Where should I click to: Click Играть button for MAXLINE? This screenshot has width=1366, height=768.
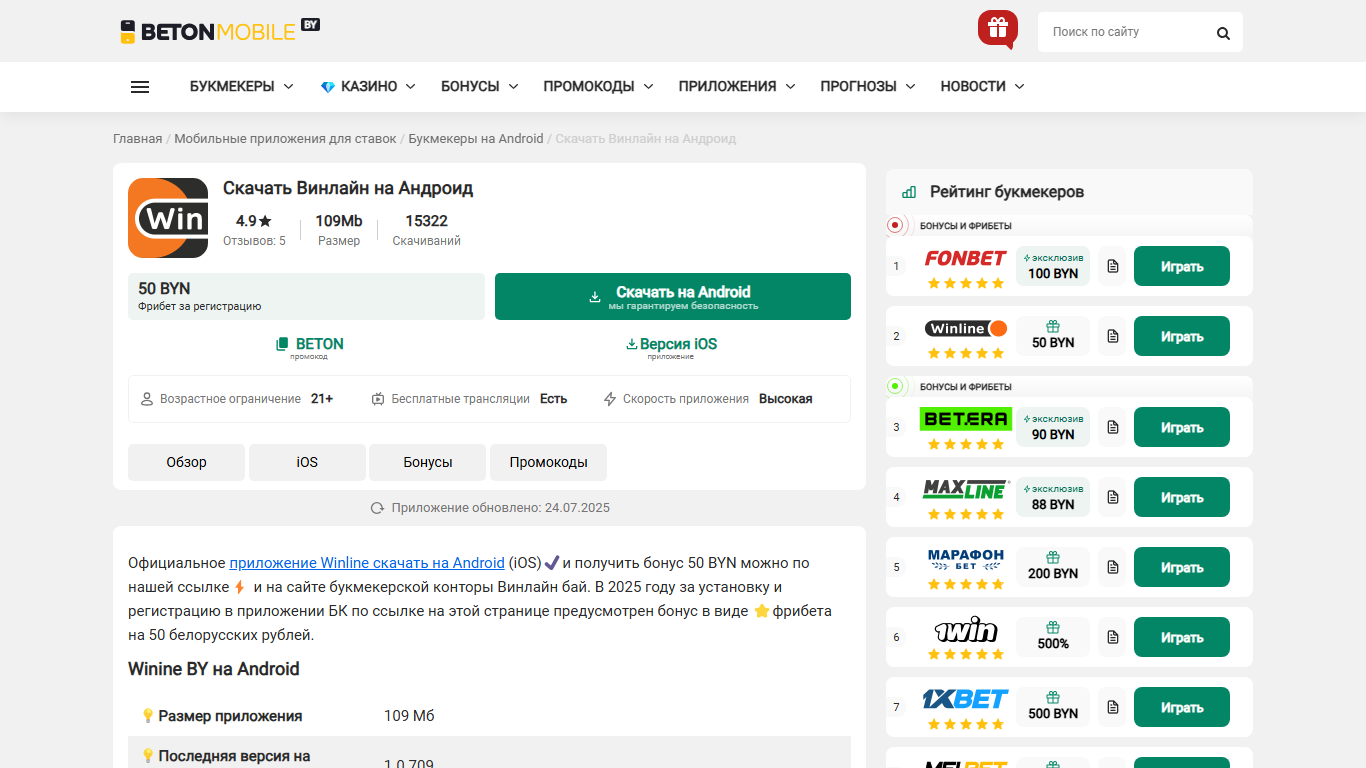click(1182, 497)
